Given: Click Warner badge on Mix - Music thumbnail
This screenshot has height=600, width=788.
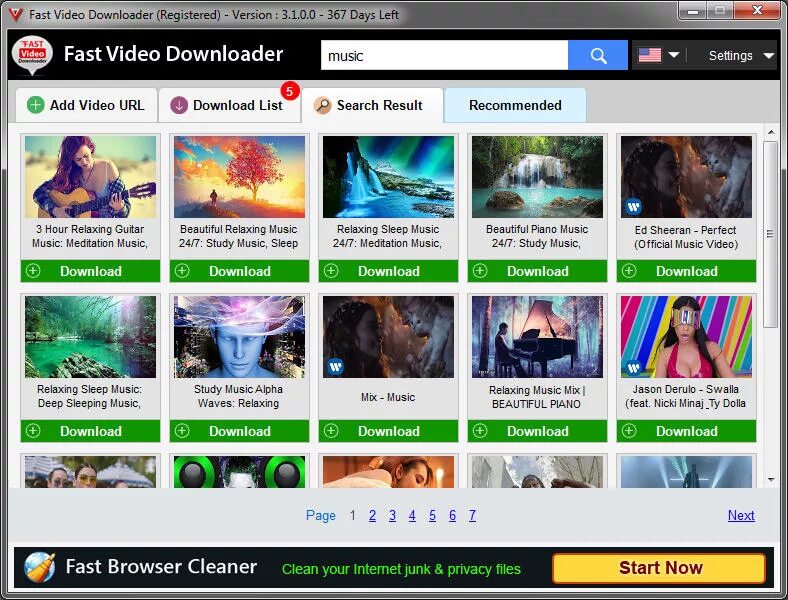Looking at the screenshot, I should [x=336, y=366].
